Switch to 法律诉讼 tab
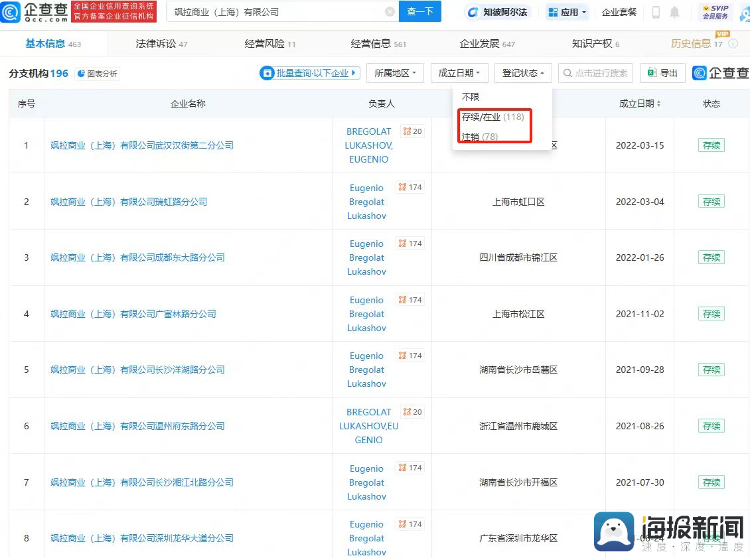Image resolution: width=750 pixels, height=558 pixels. pyautogui.click(x=161, y=44)
